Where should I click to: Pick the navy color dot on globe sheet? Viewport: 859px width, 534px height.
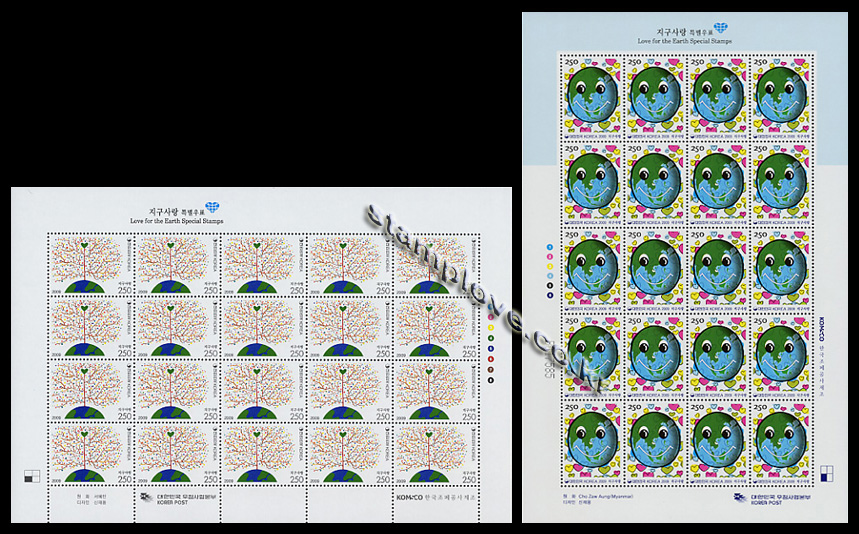[550, 295]
